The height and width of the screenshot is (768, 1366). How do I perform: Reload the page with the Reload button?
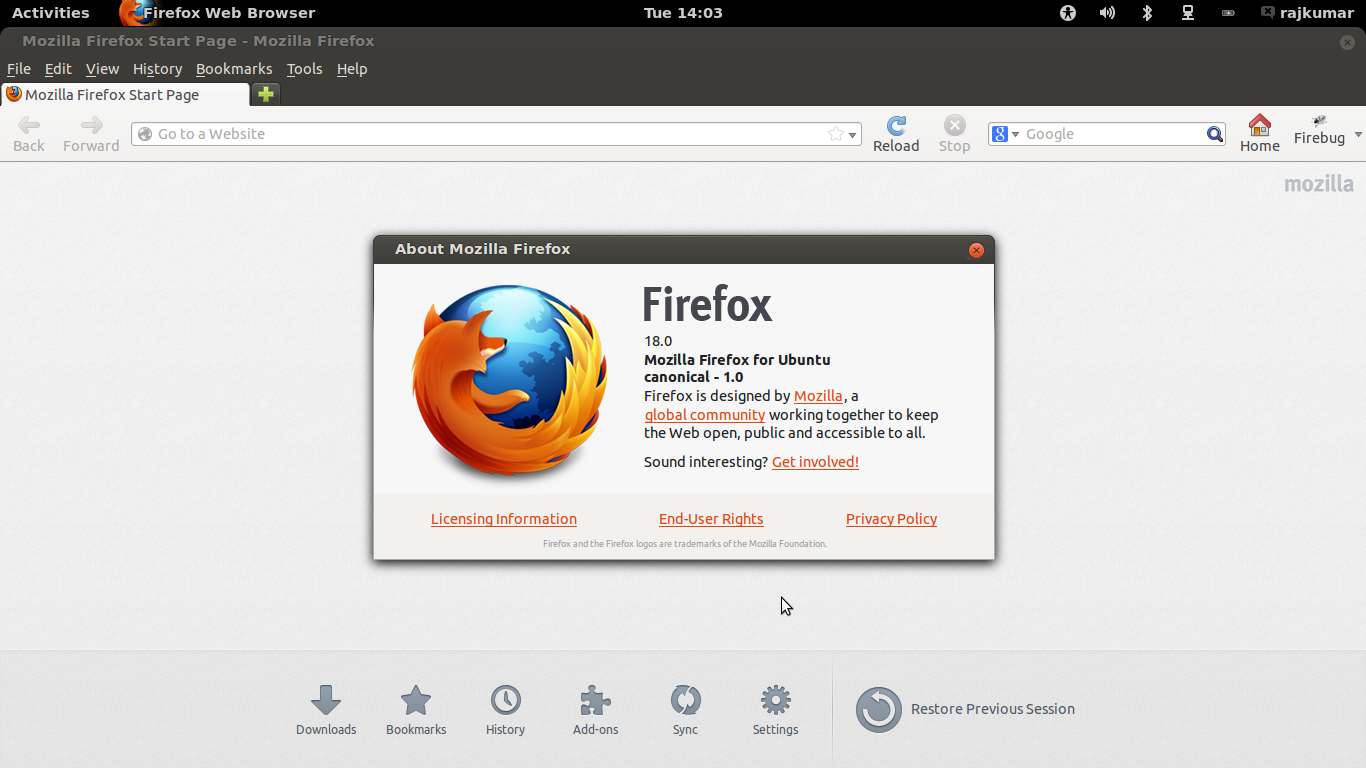(896, 134)
